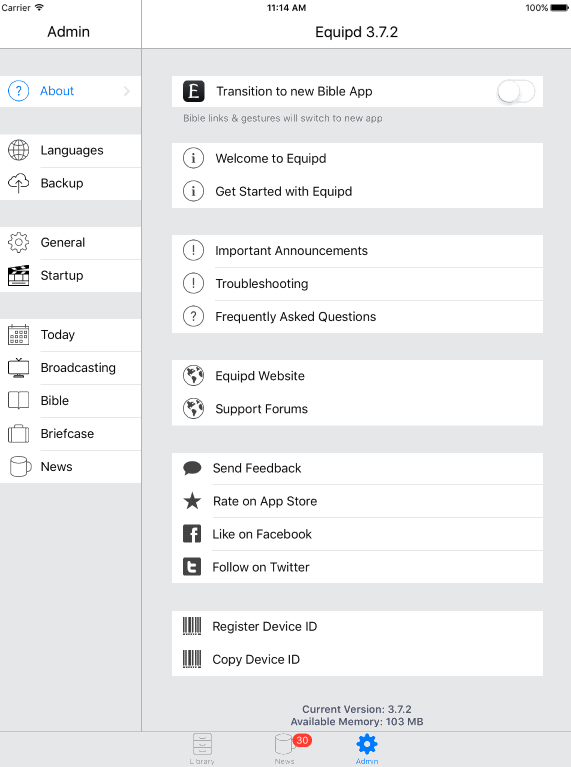571x767 pixels.
Task: Tap Register Device ID
Action: [x=357, y=627]
